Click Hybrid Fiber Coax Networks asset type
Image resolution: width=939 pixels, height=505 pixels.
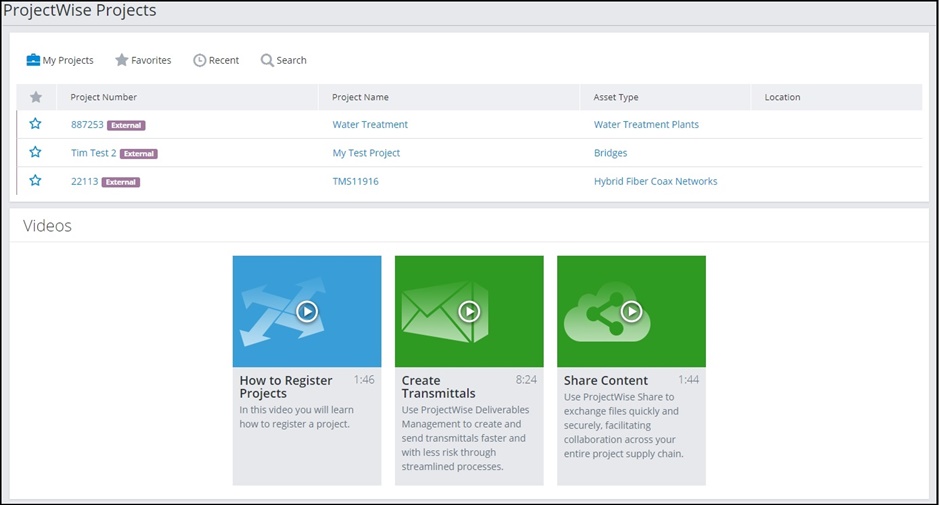pos(656,182)
